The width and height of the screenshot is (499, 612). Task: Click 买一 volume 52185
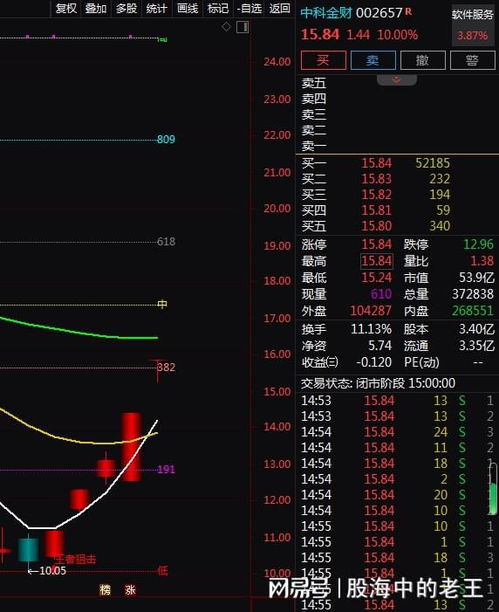pyautogui.click(x=433, y=163)
